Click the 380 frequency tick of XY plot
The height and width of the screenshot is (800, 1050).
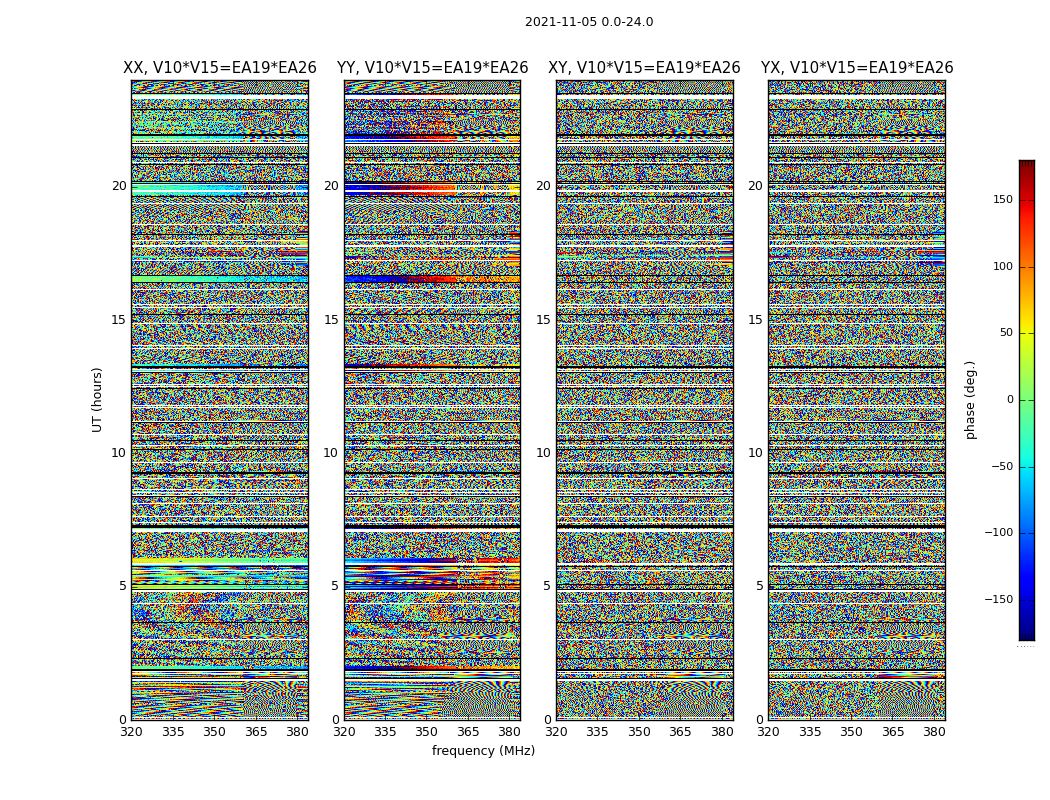tap(722, 732)
